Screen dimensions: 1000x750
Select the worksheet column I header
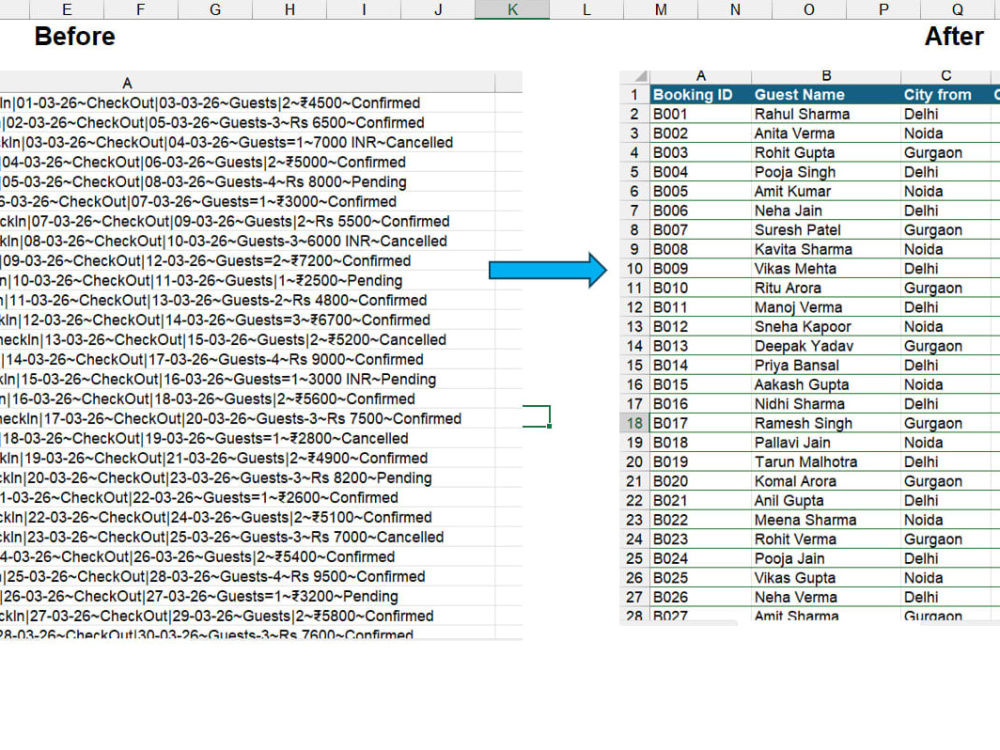364,10
